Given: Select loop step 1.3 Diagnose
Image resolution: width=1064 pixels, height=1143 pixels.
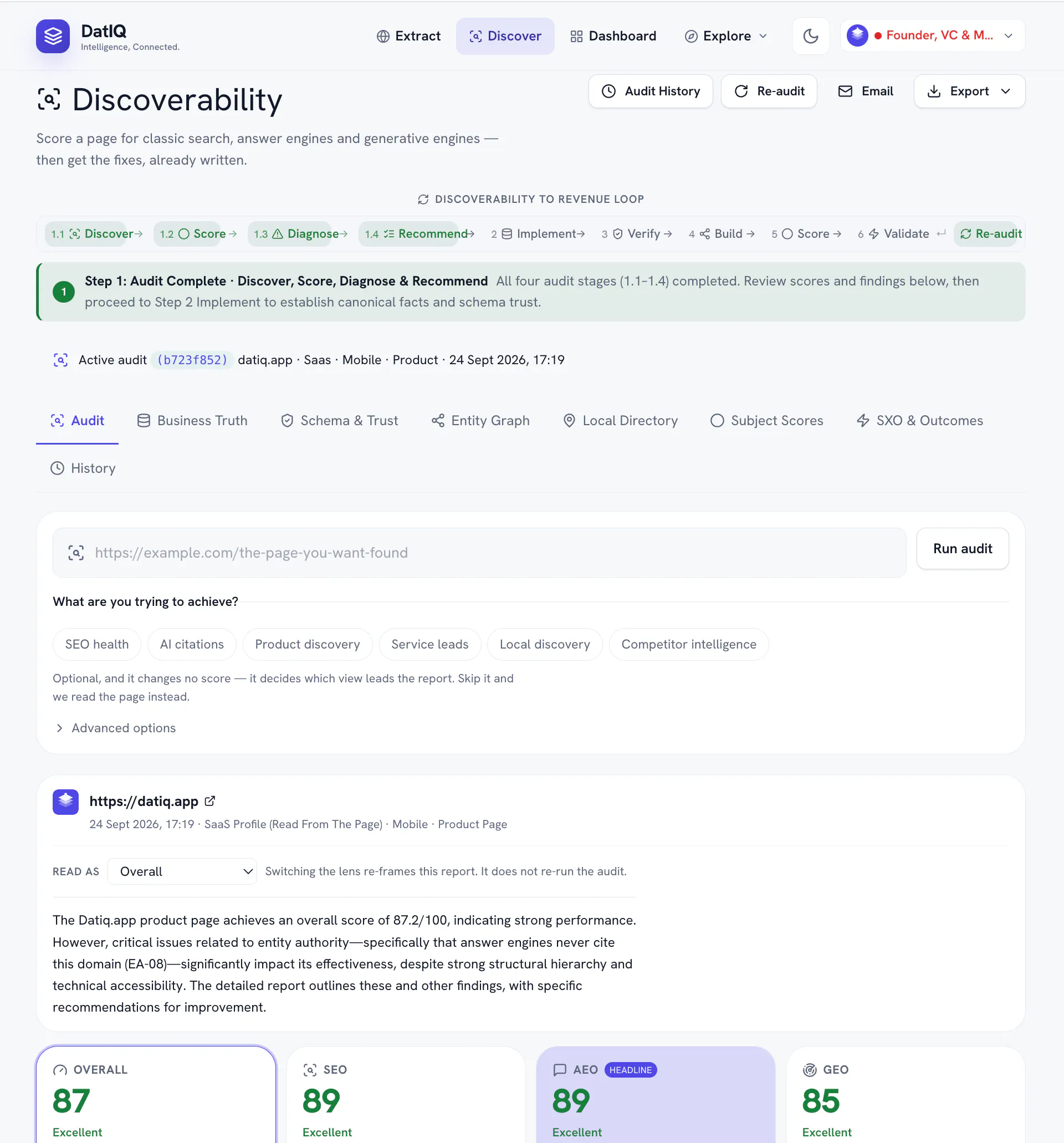Looking at the screenshot, I should click(289, 234).
